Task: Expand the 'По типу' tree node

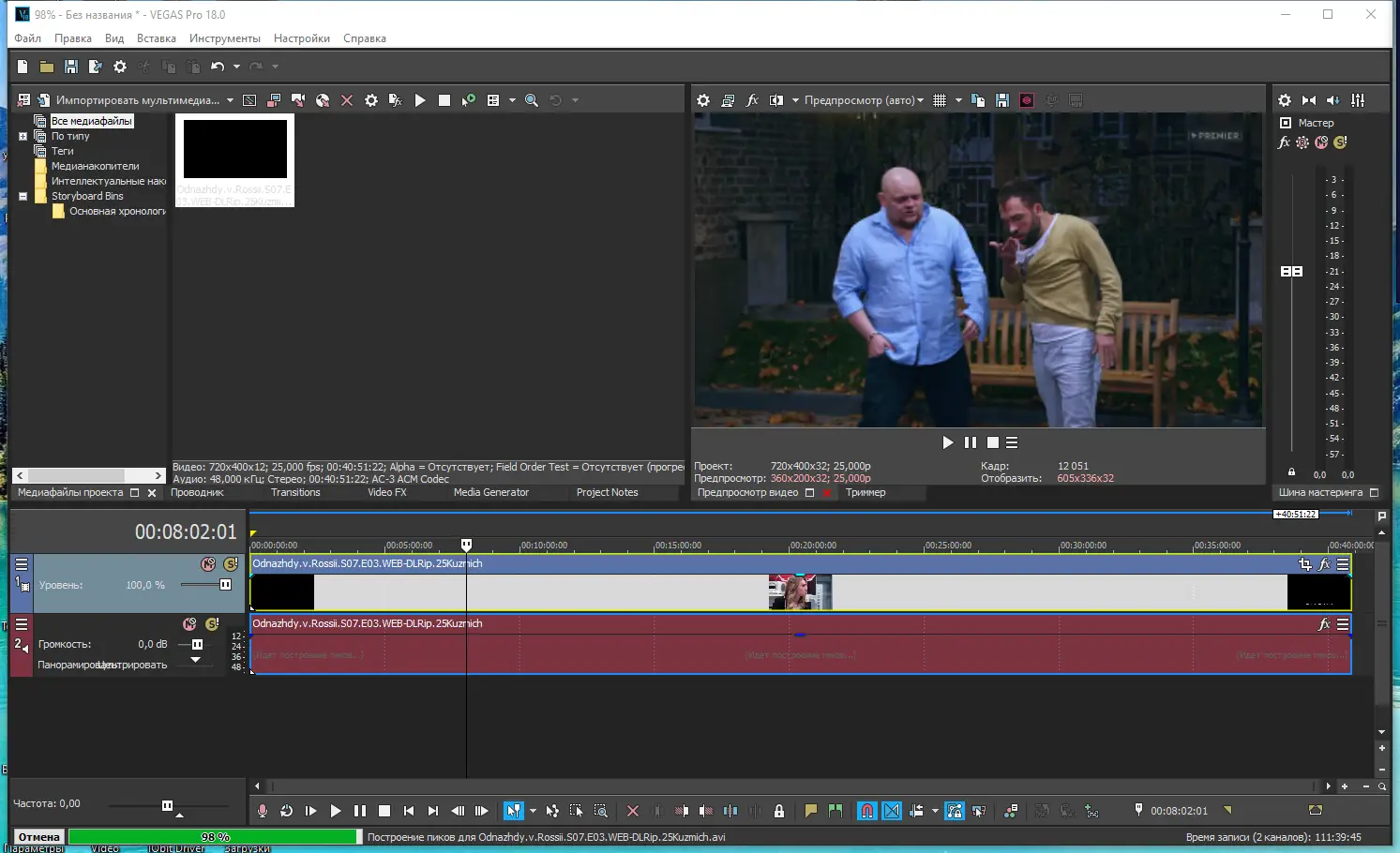Action: click(23, 136)
